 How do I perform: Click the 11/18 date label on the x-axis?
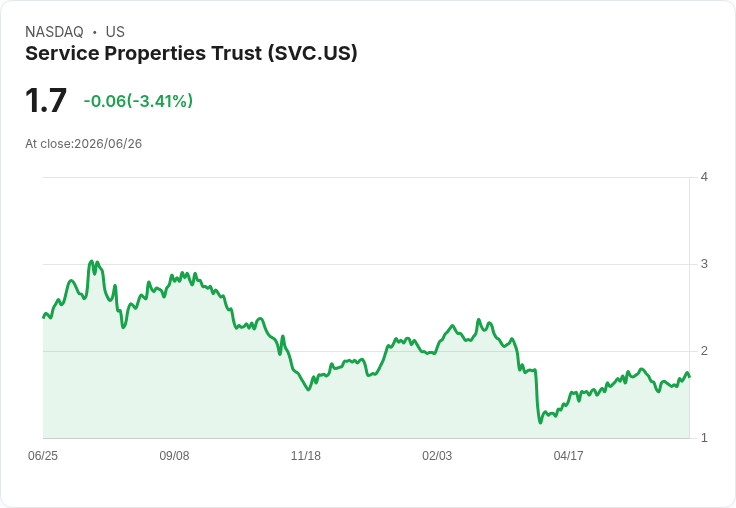(306, 455)
